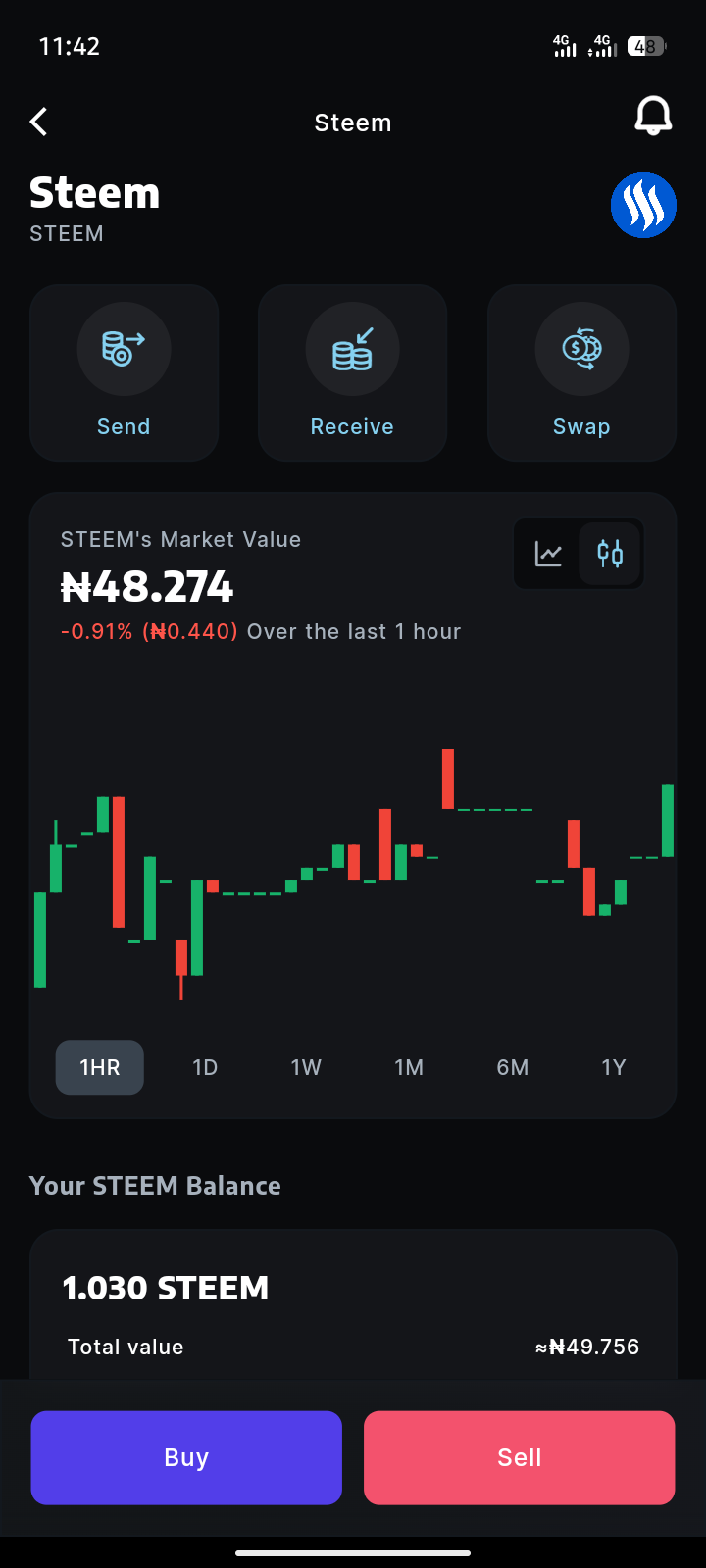Screen dimensions: 706x1568
Task: Tap the Receive coins icon
Action: pyautogui.click(x=352, y=349)
